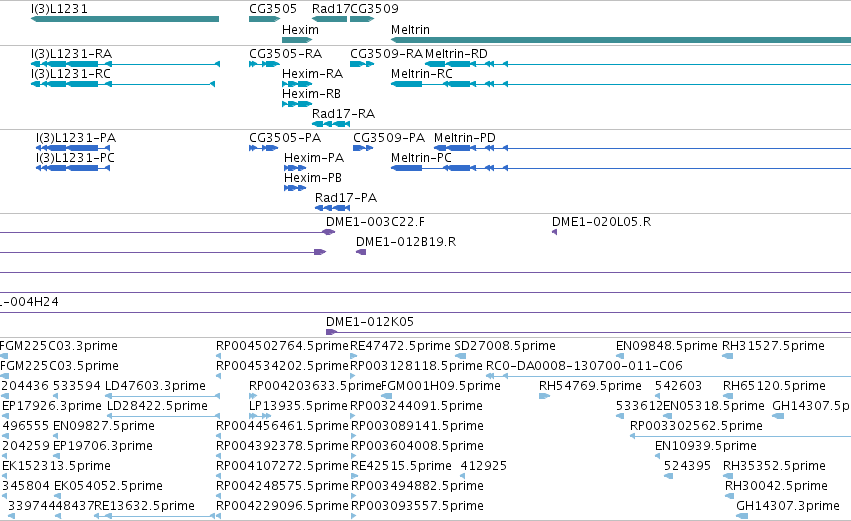Image resolution: width=851 pixels, height=521 pixels.
Task: Open EST EP19706.3prime
Action: (103, 446)
